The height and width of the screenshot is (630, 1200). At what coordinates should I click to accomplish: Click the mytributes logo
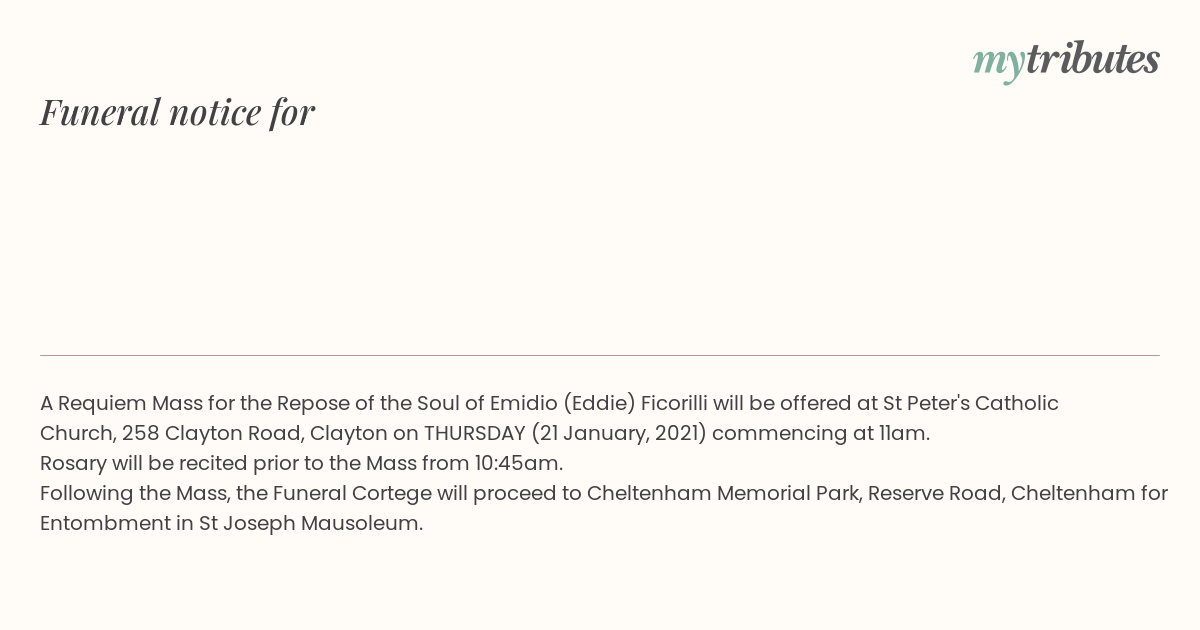click(x=1066, y=60)
